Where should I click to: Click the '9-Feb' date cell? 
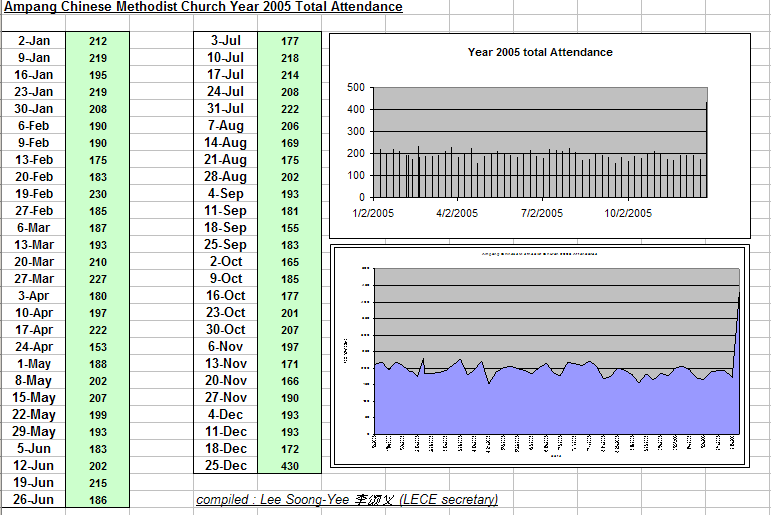[34, 143]
